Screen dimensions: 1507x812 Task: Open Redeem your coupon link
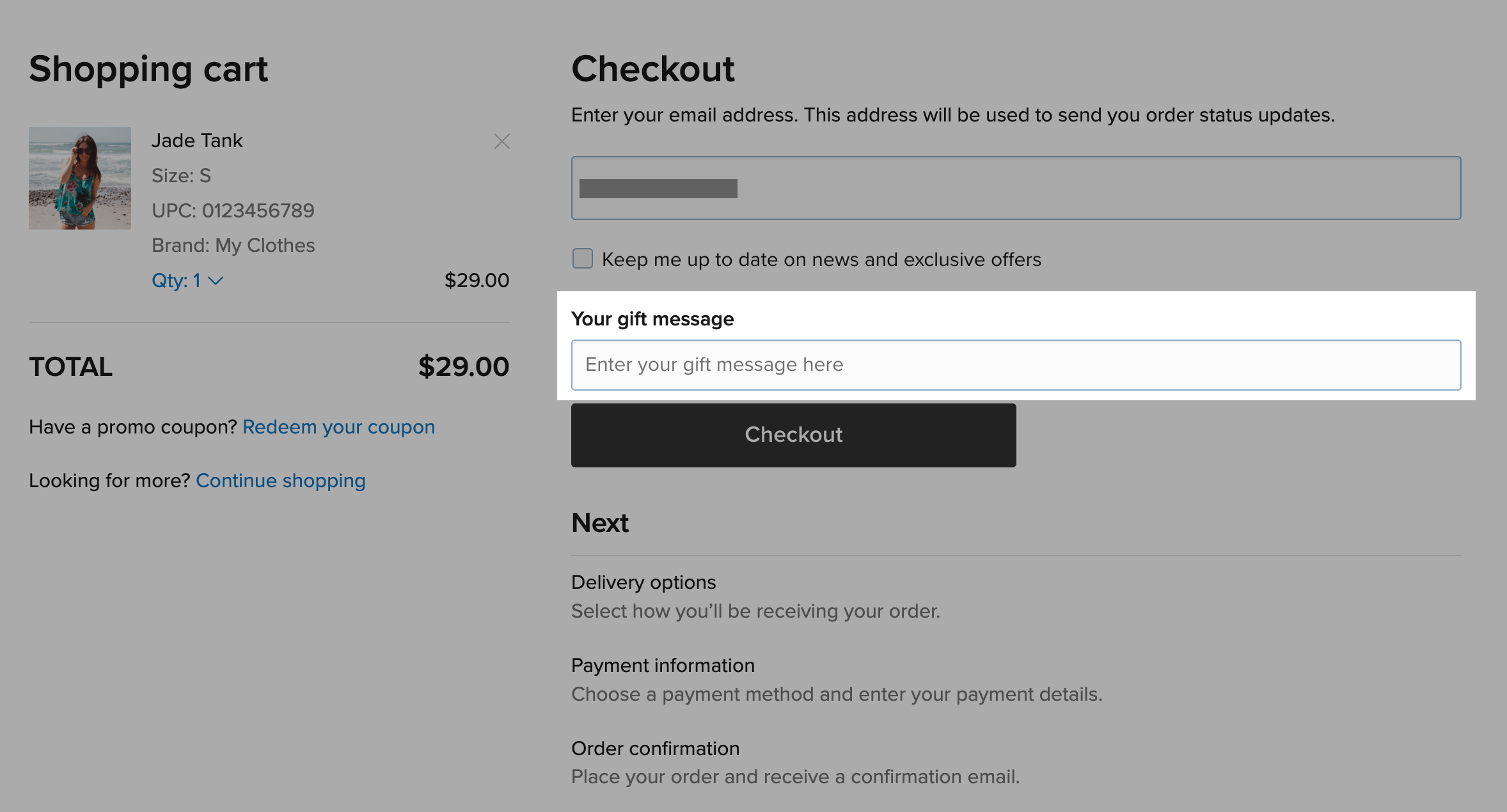(x=338, y=426)
